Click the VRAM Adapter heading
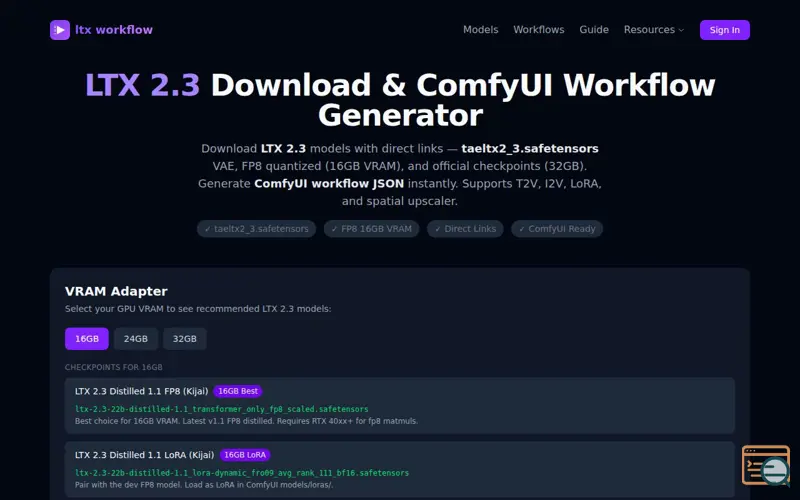Screen dimensions: 800x500 116,291
